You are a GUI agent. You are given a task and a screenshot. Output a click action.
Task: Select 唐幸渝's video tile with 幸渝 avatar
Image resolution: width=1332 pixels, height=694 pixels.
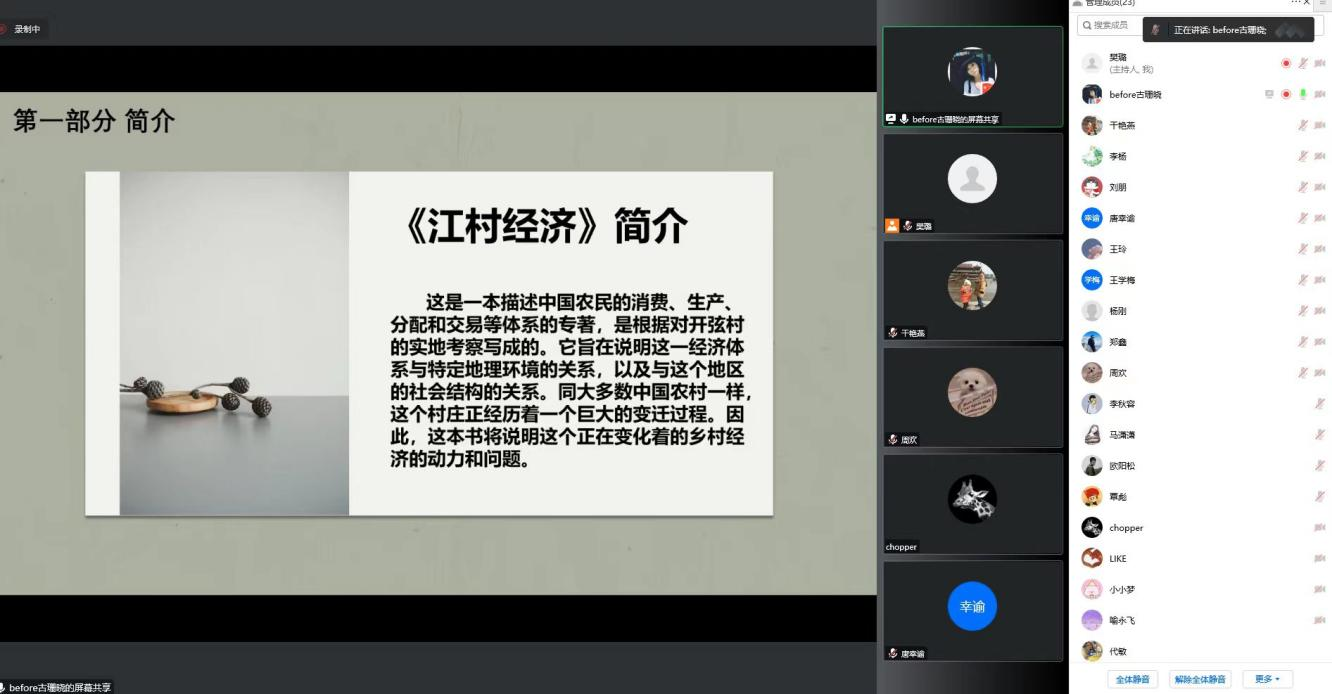(973, 611)
